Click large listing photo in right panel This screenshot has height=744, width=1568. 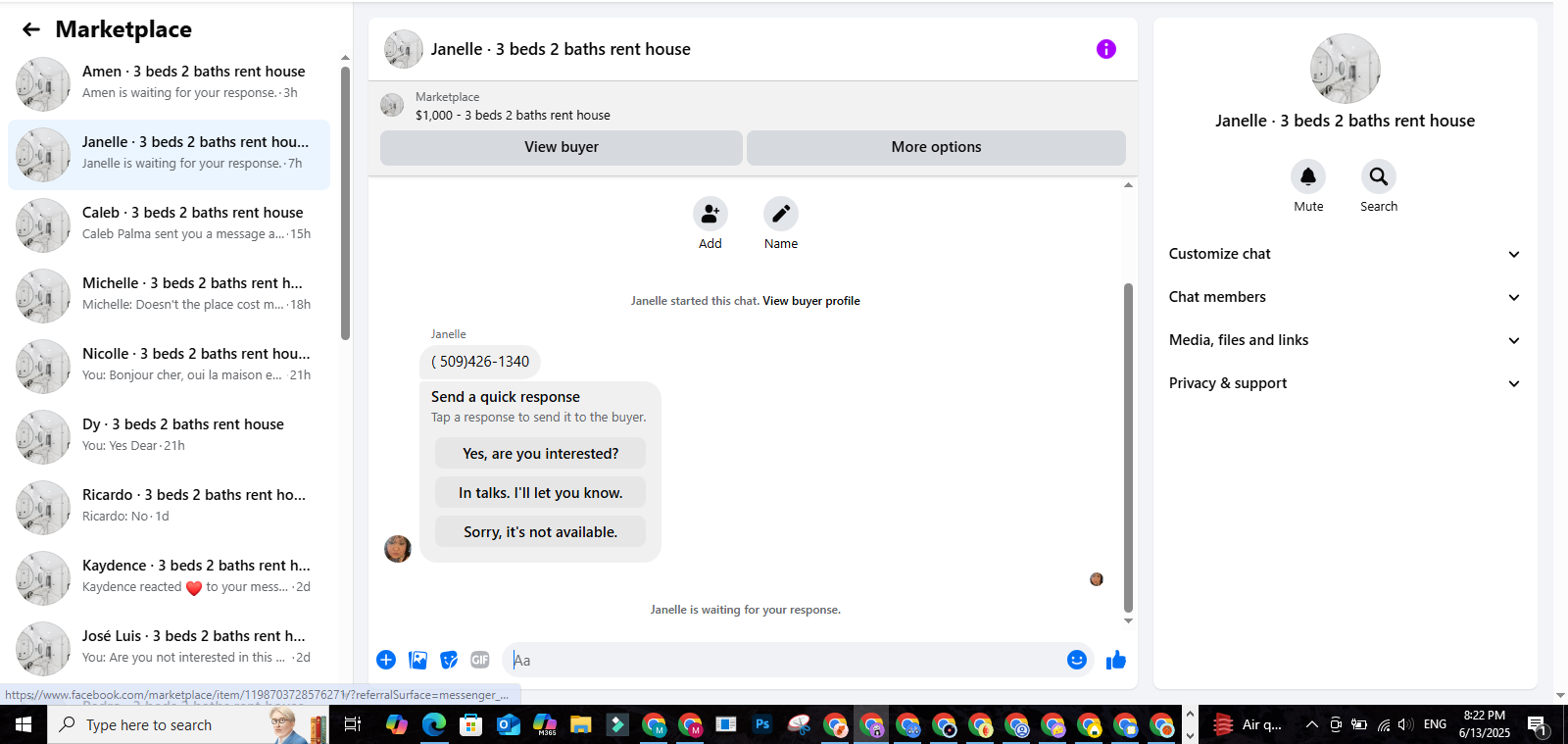pyautogui.click(x=1345, y=69)
